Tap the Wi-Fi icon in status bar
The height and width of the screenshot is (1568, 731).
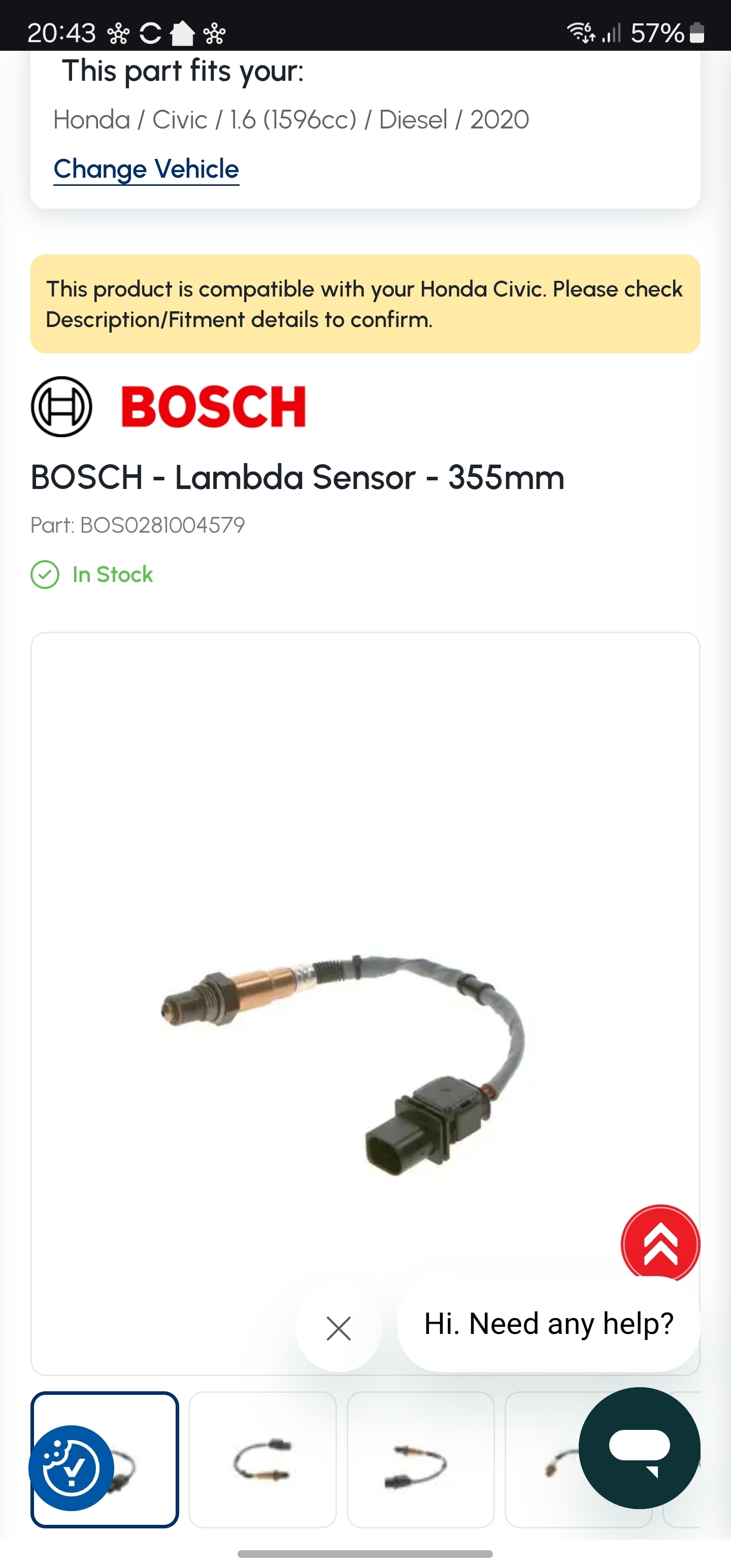tap(581, 32)
